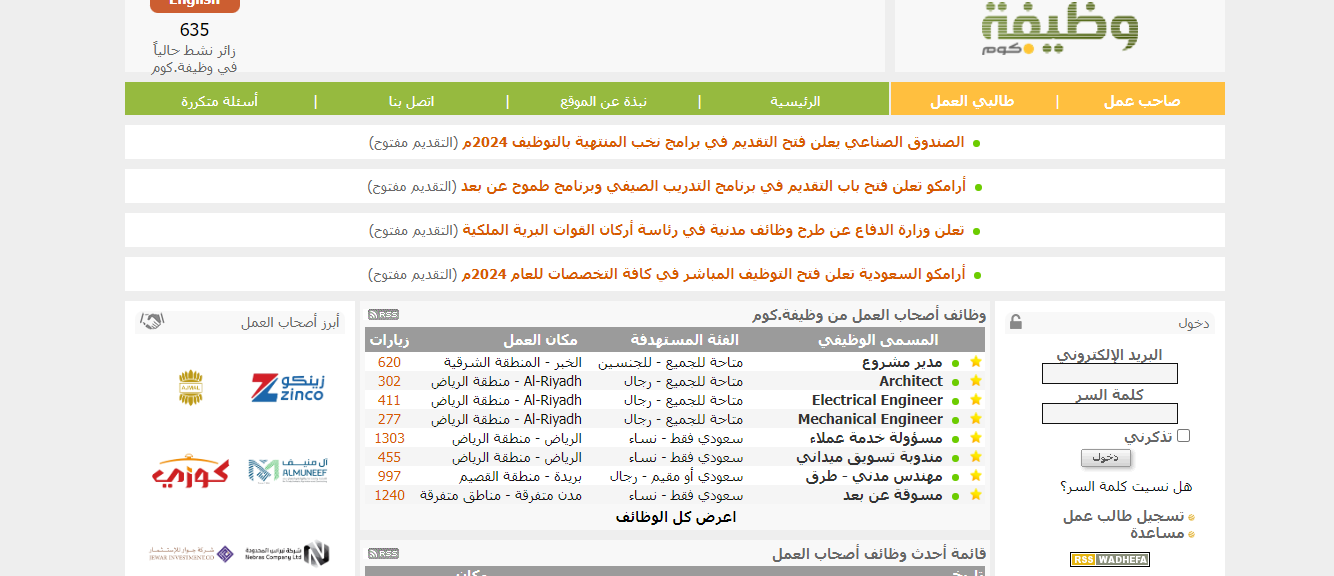Click the مكان العمل column header
The width and height of the screenshot is (1334, 576).
click(x=540, y=340)
